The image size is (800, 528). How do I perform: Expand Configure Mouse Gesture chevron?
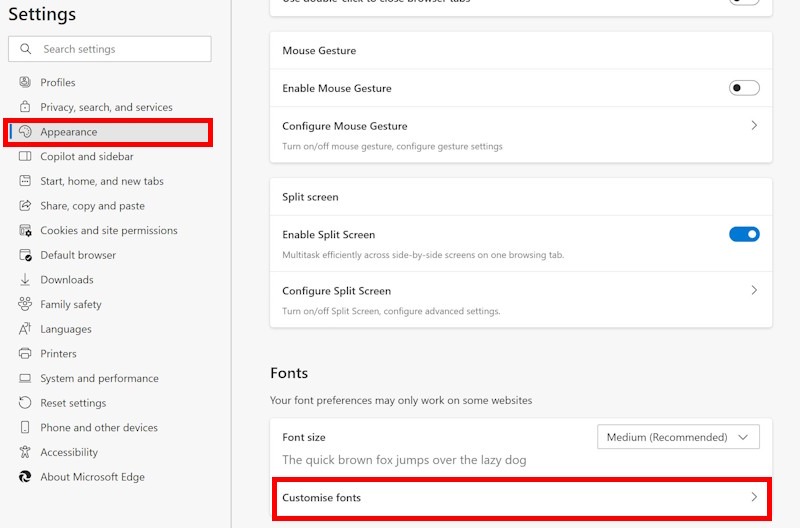(754, 126)
